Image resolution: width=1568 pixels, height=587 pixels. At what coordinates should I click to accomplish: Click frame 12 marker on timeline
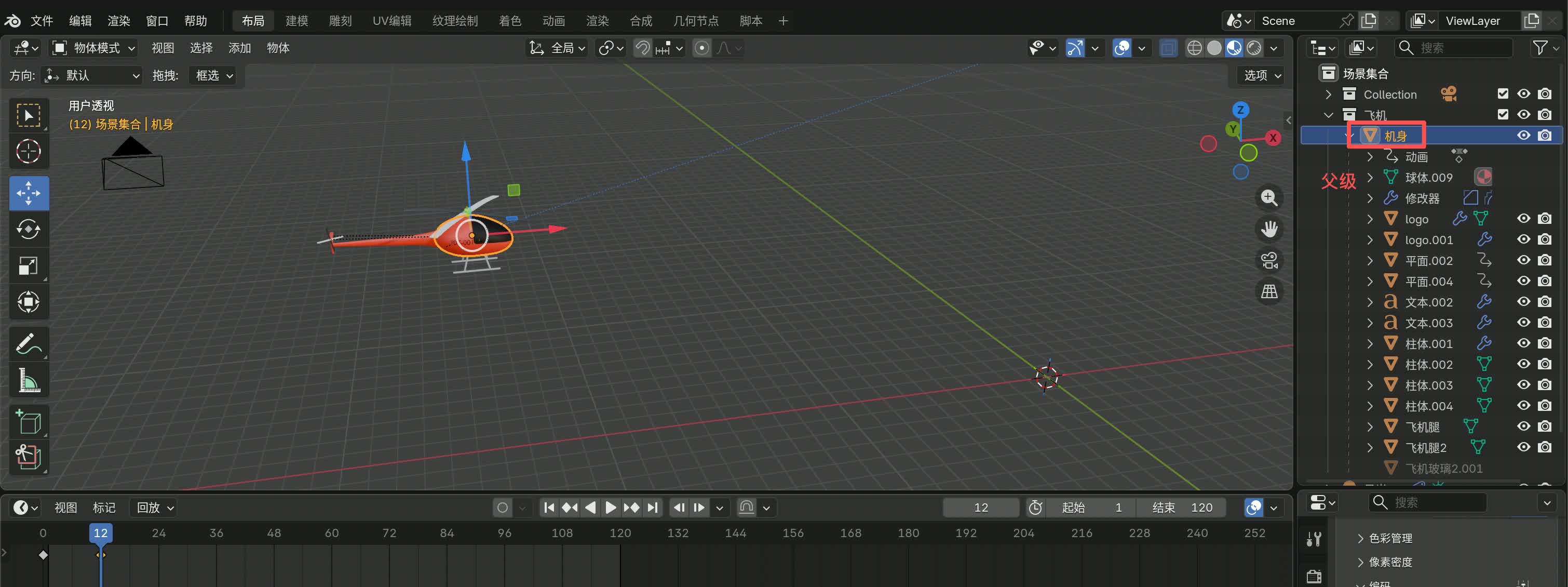pyautogui.click(x=100, y=533)
